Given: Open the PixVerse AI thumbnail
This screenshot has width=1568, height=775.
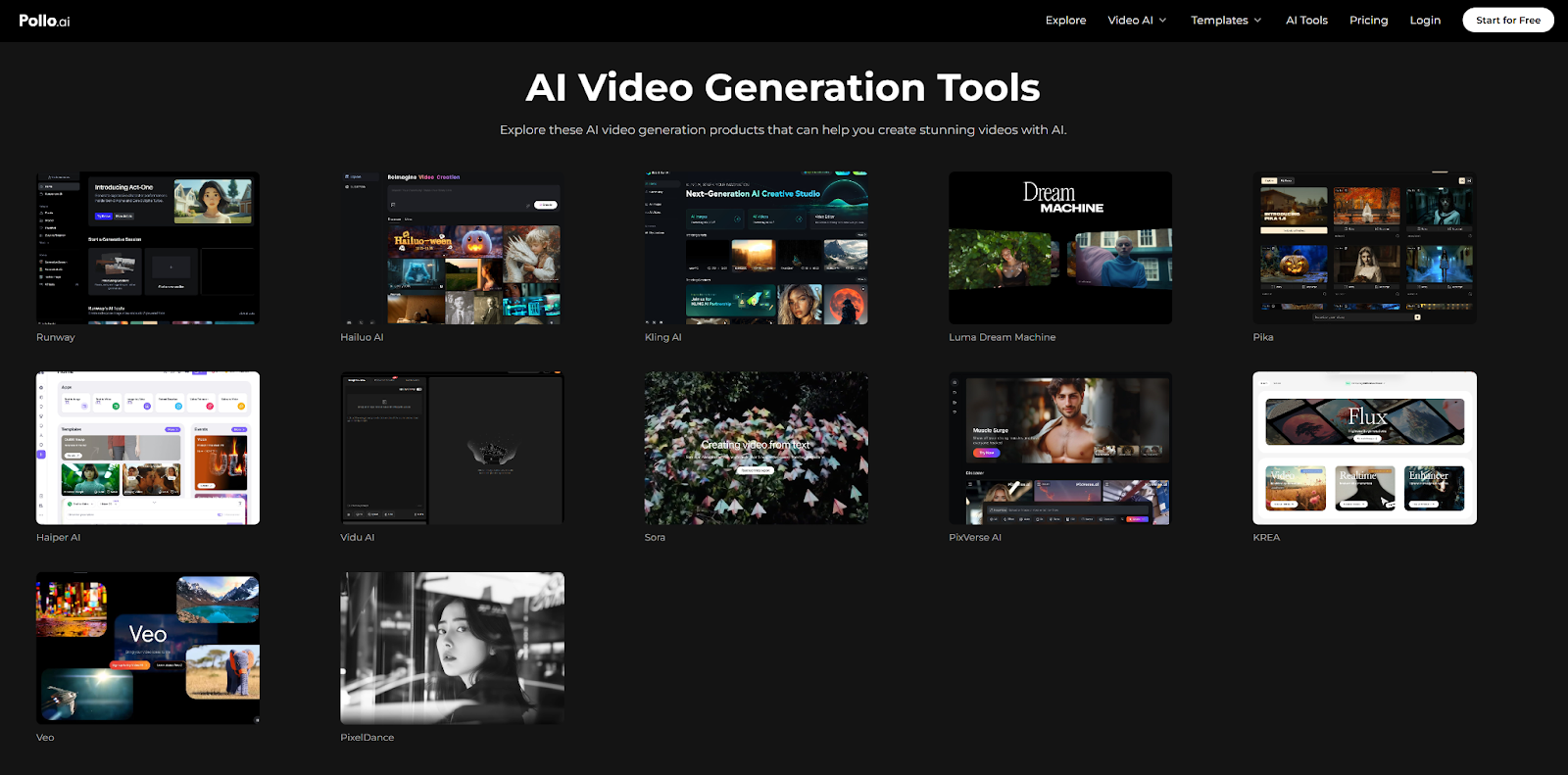Looking at the screenshot, I should pyautogui.click(x=1060, y=448).
